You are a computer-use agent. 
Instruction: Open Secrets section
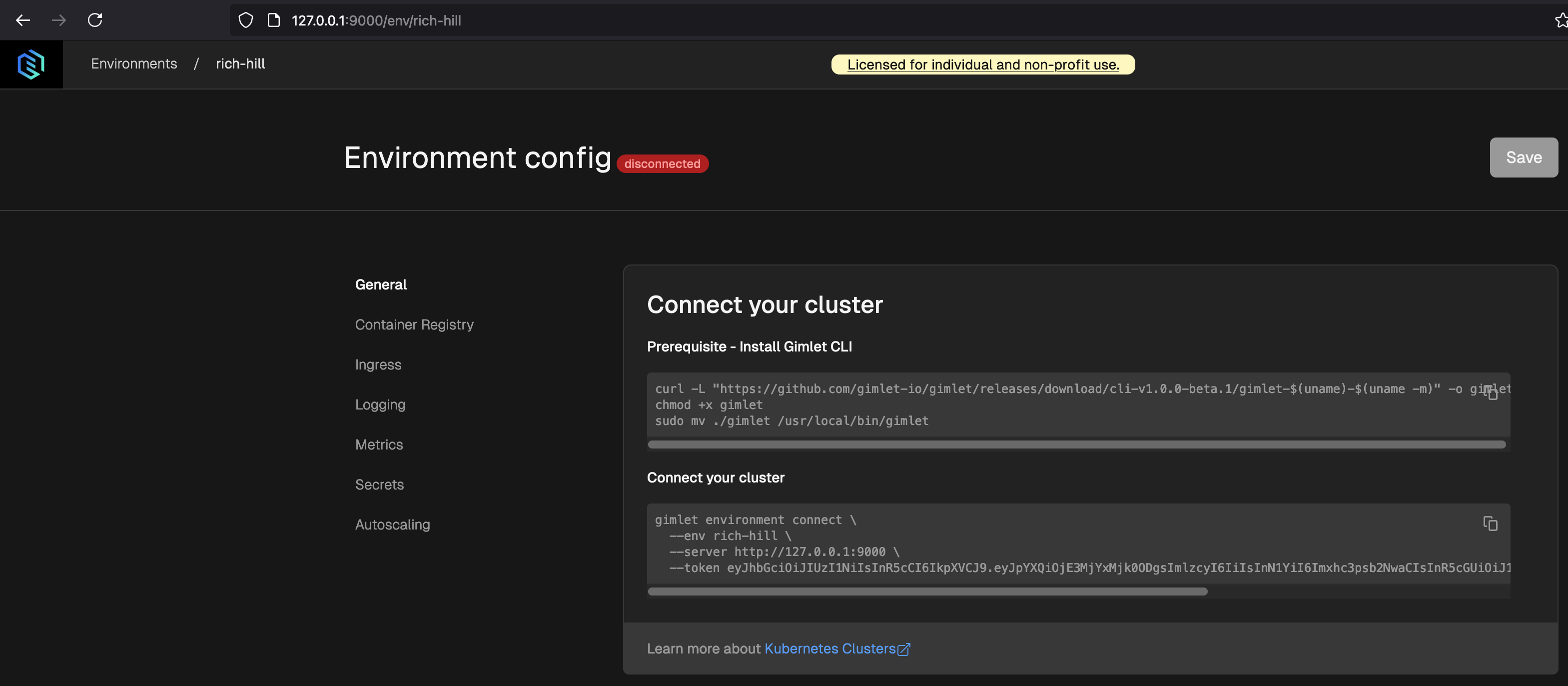pyautogui.click(x=379, y=484)
